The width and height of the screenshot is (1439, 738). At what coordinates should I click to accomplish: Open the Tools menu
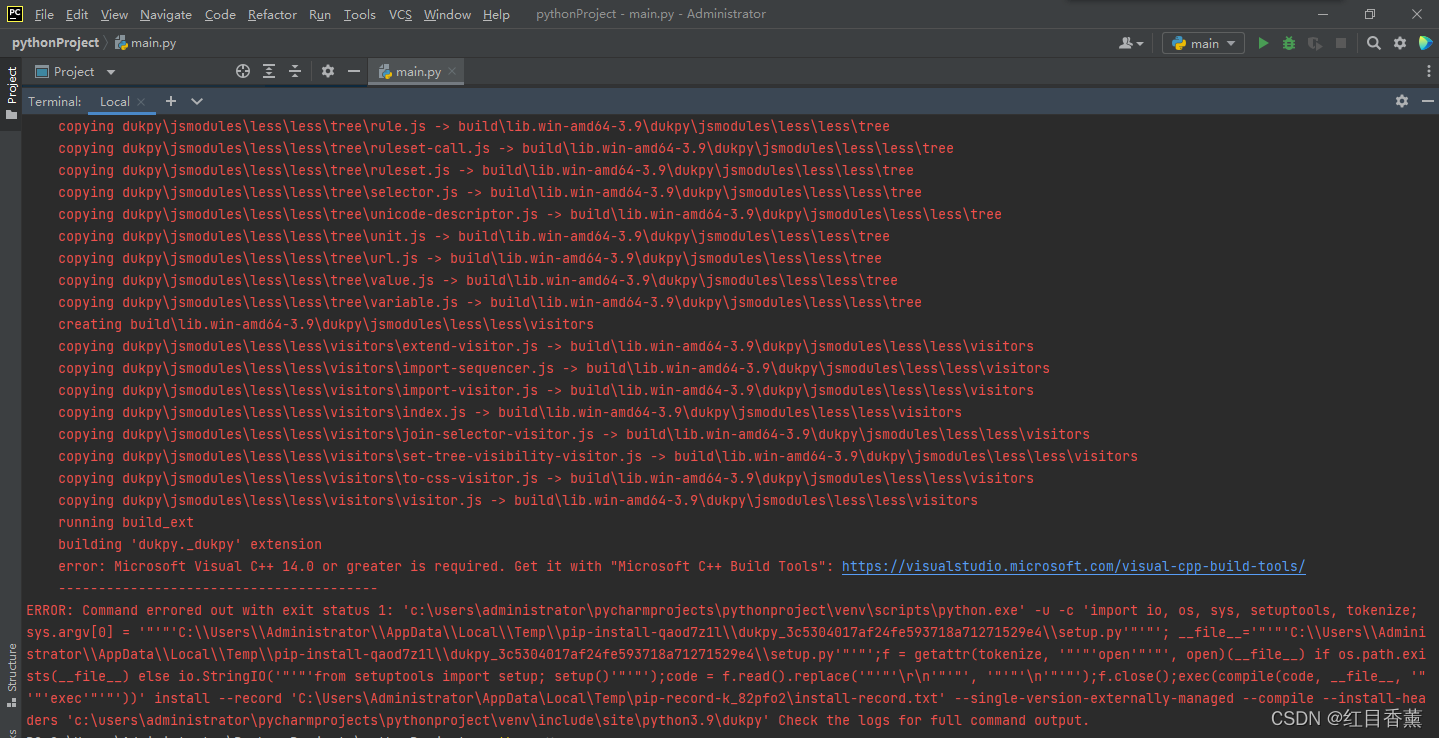coord(360,14)
